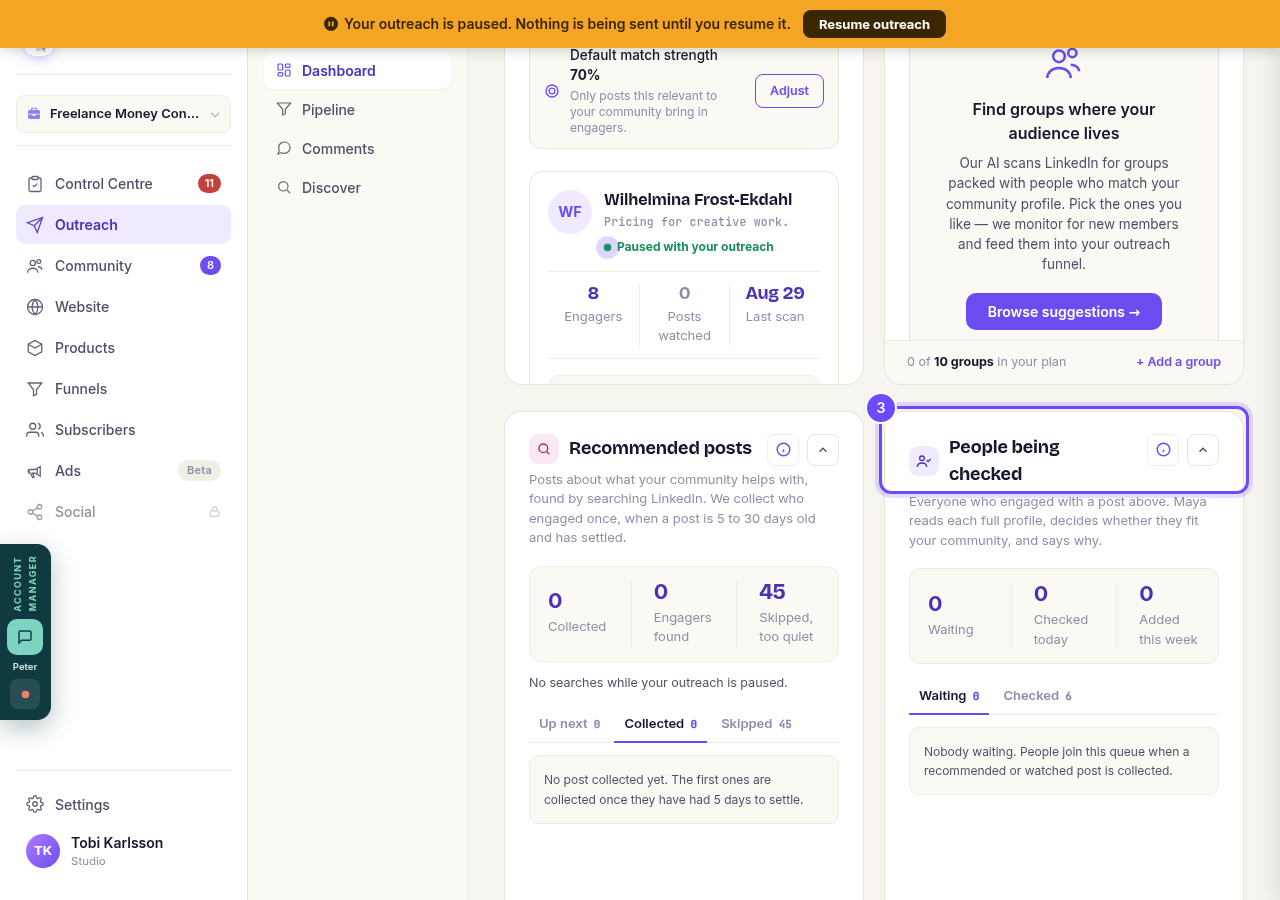Collapse the People being checked section
The width and height of the screenshot is (1280, 900).
point(1203,450)
